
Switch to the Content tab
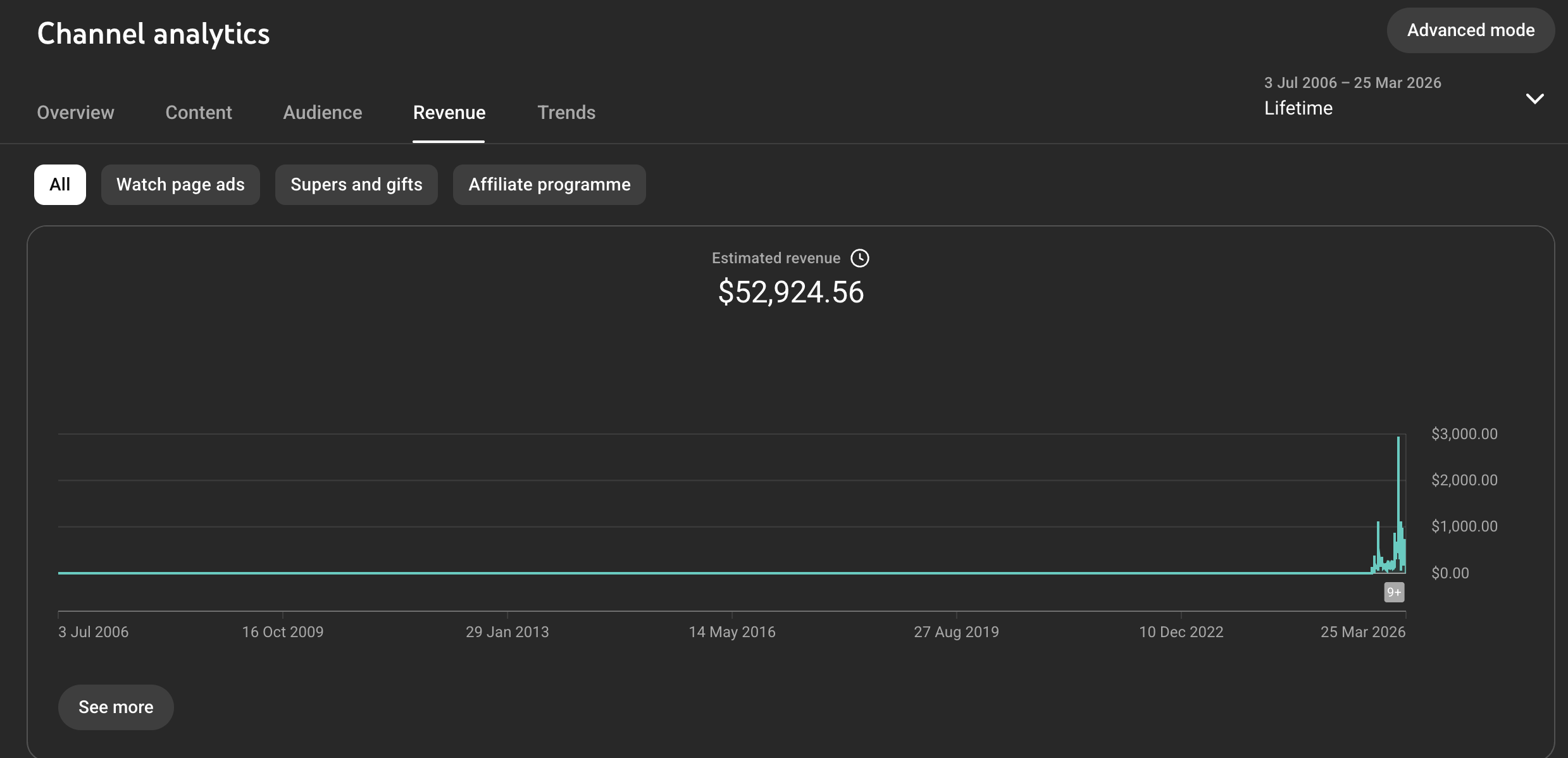[x=199, y=113]
